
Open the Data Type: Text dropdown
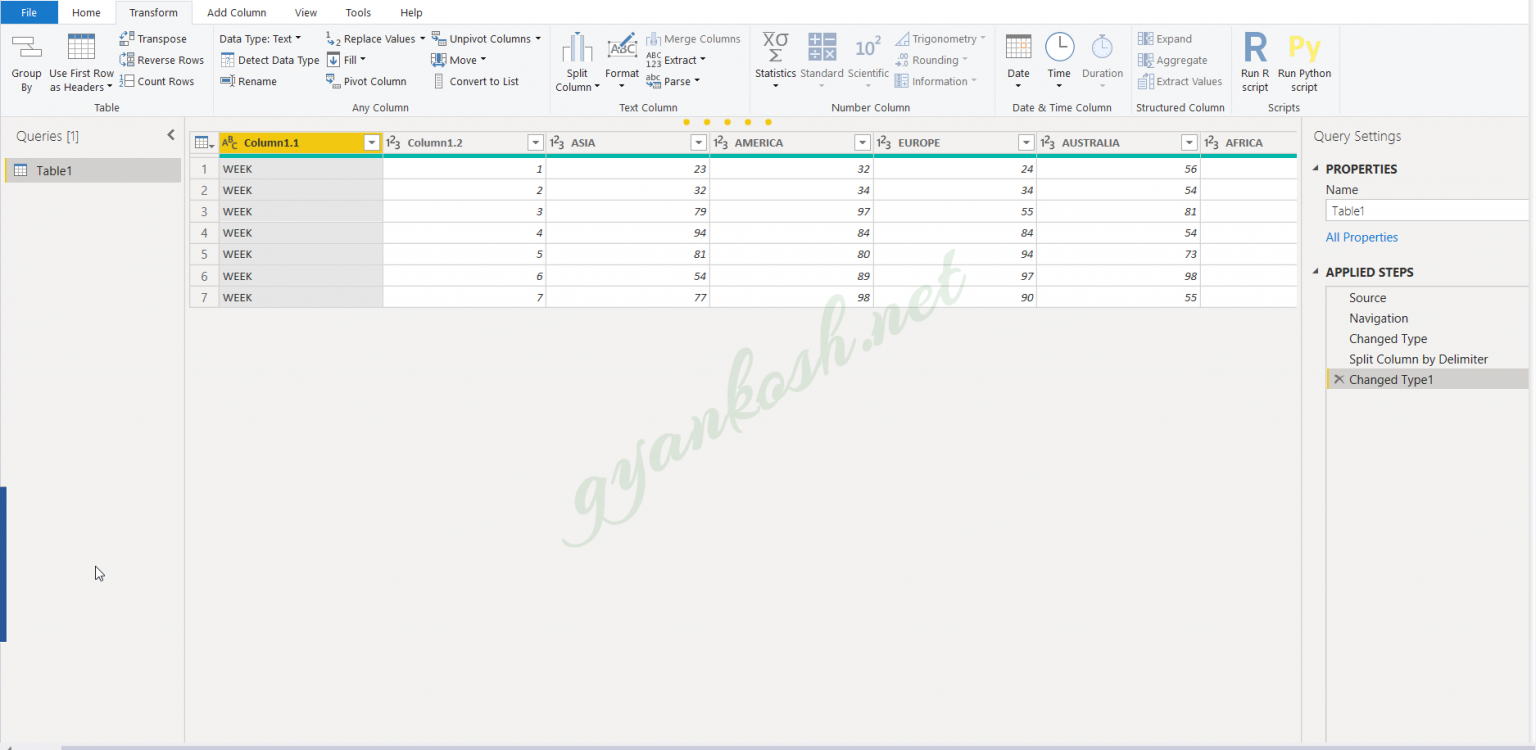(x=262, y=38)
